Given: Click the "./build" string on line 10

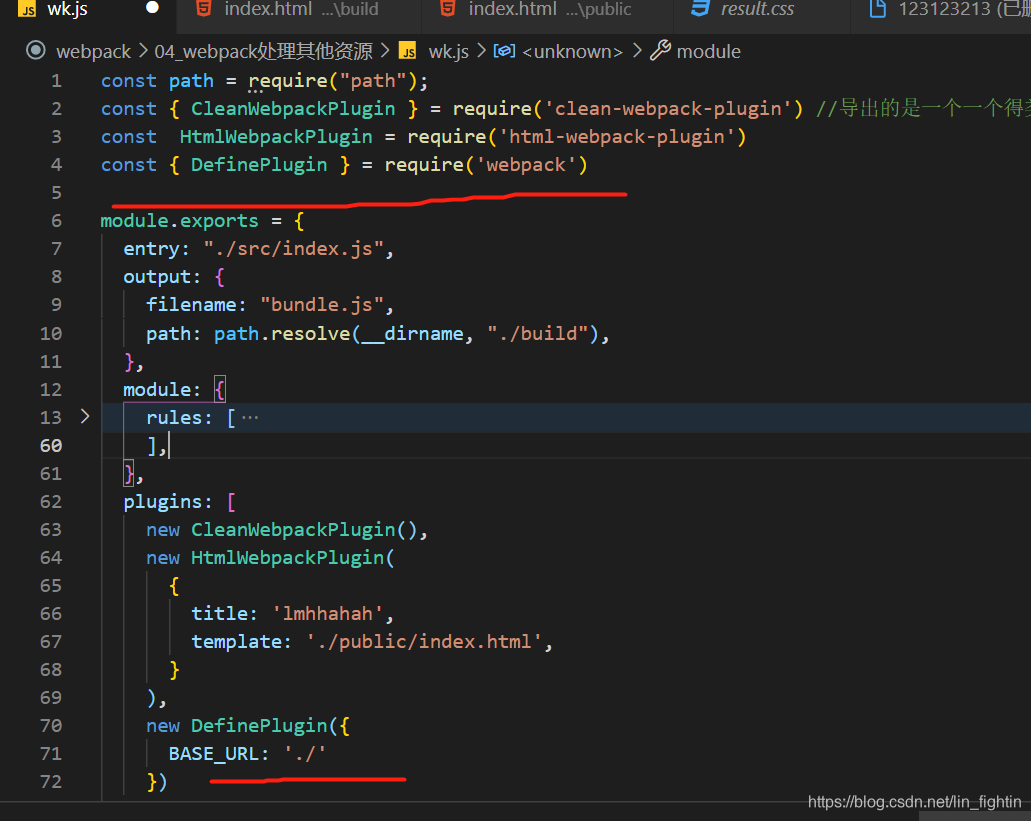Looking at the screenshot, I should [538, 334].
